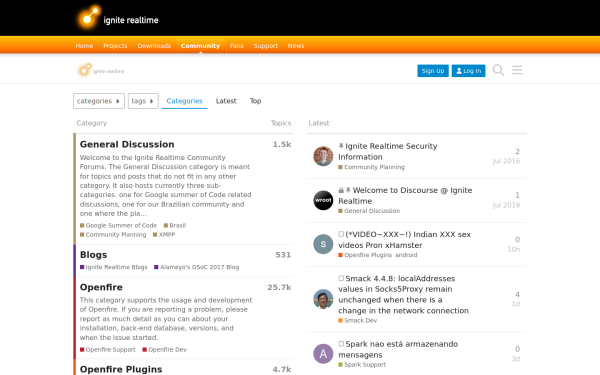This screenshot has height=375, width=600.
Task: Expand the tags dropdown
Action: [143, 101]
